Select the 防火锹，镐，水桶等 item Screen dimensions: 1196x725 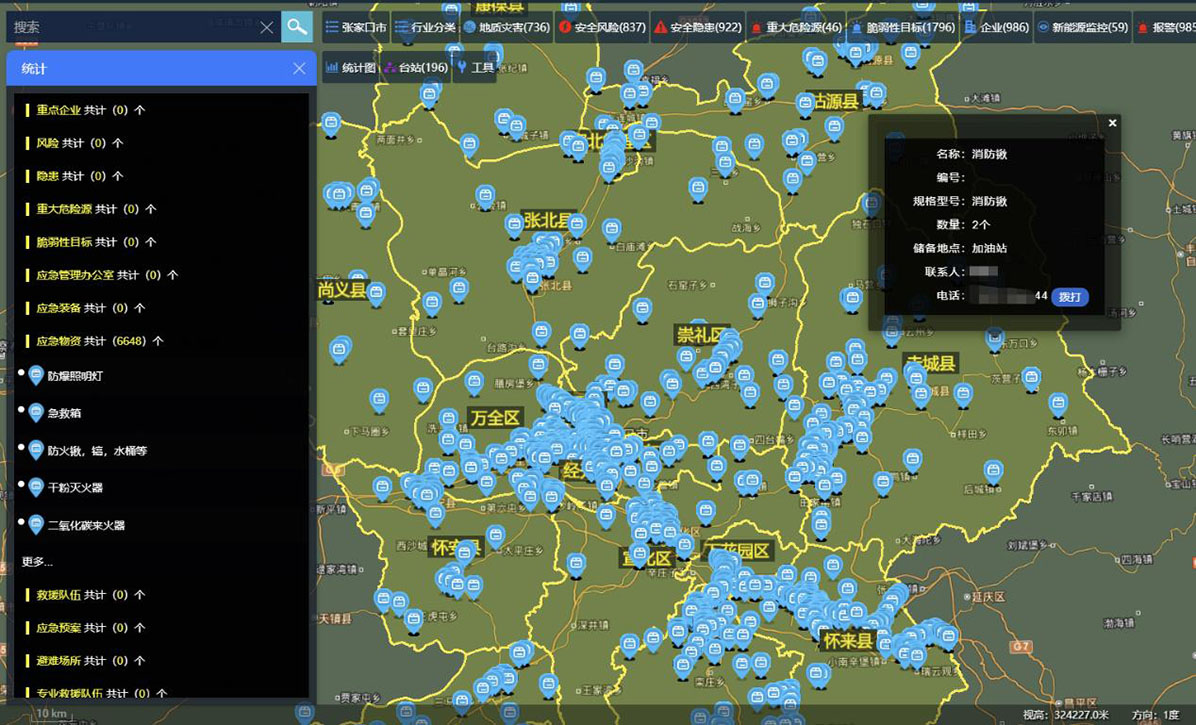tap(97, 451)
